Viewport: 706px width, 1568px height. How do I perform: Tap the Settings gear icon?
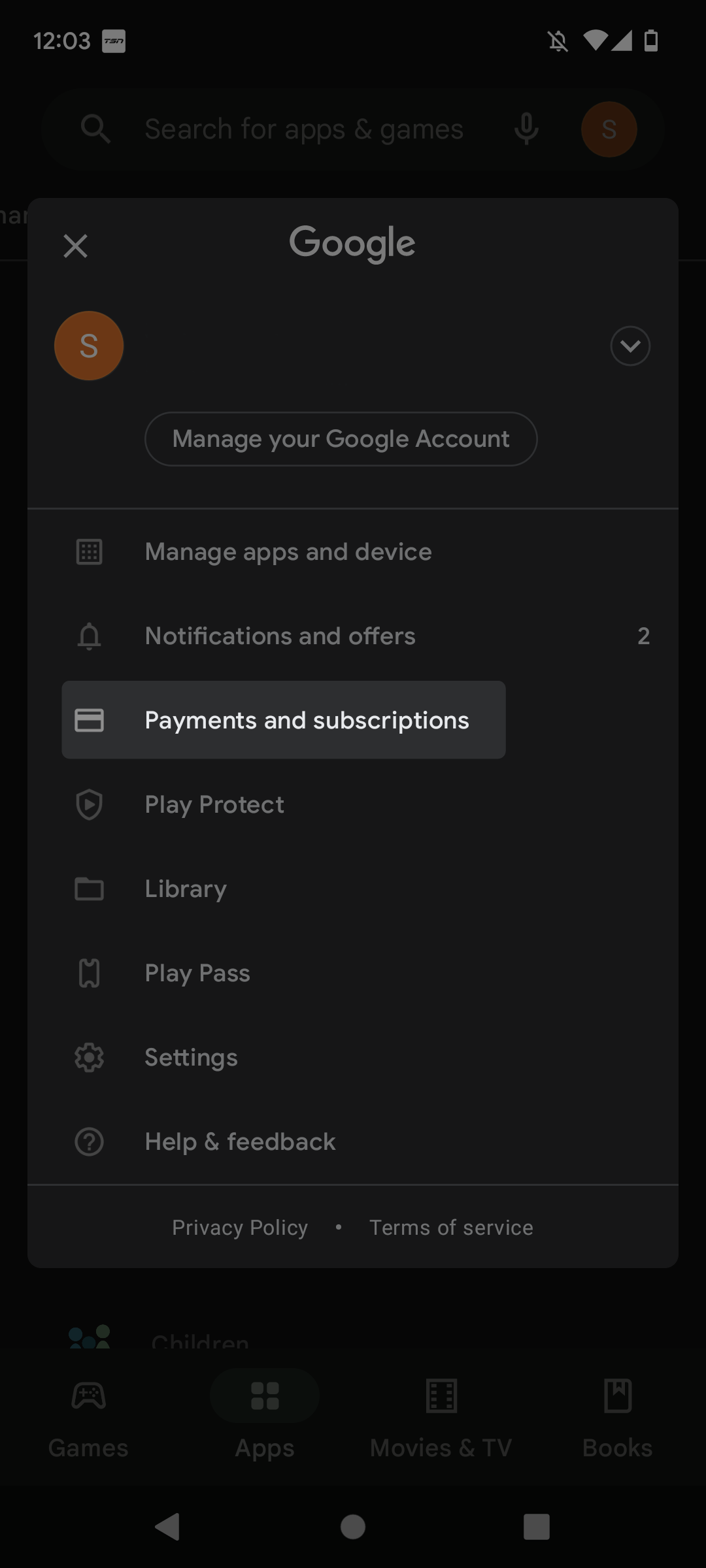coord(90,1058)
